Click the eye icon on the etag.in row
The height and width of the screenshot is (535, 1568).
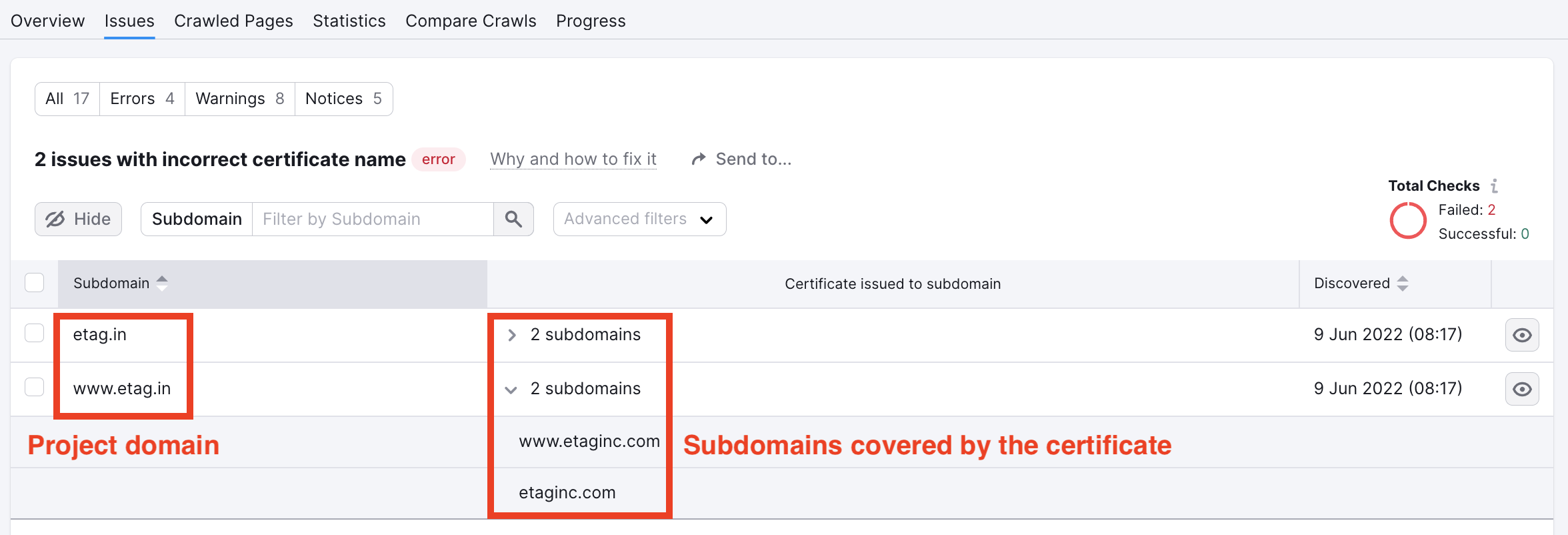[1522, 335]
